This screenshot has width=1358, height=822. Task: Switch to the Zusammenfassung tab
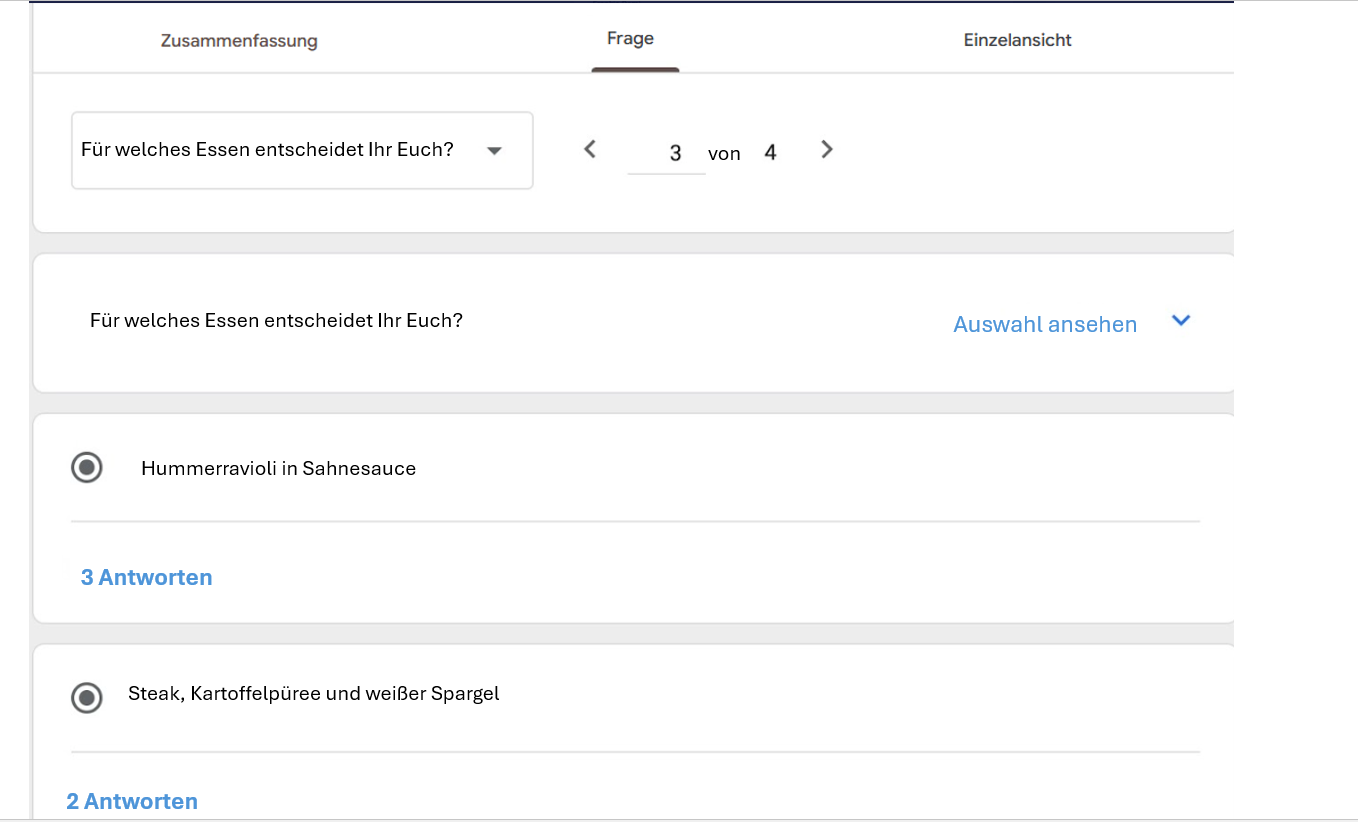pos(239,41)
